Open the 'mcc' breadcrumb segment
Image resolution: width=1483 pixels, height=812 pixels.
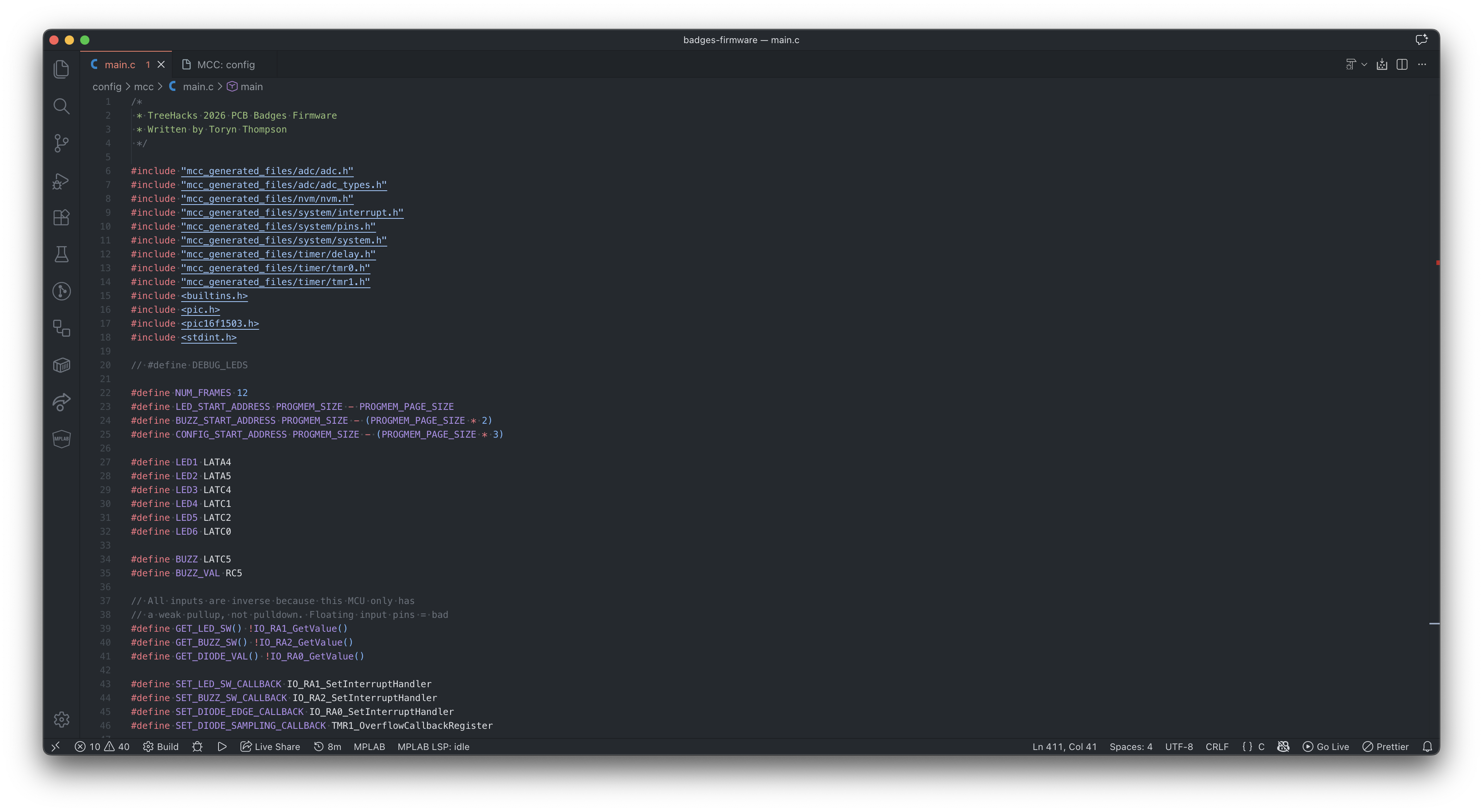click(x=143, y=86)
